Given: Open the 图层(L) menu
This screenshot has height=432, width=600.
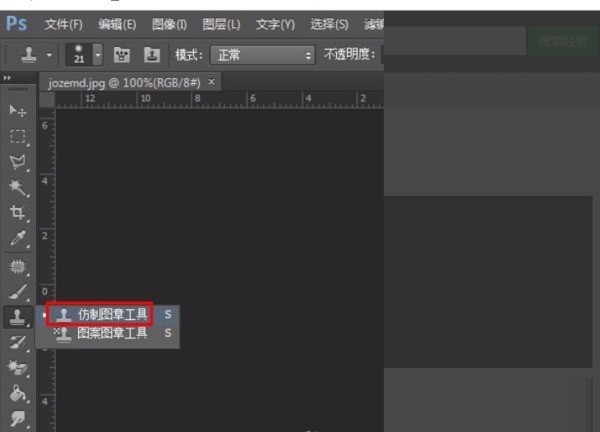Looking at the screenshot, I should 221,24.
